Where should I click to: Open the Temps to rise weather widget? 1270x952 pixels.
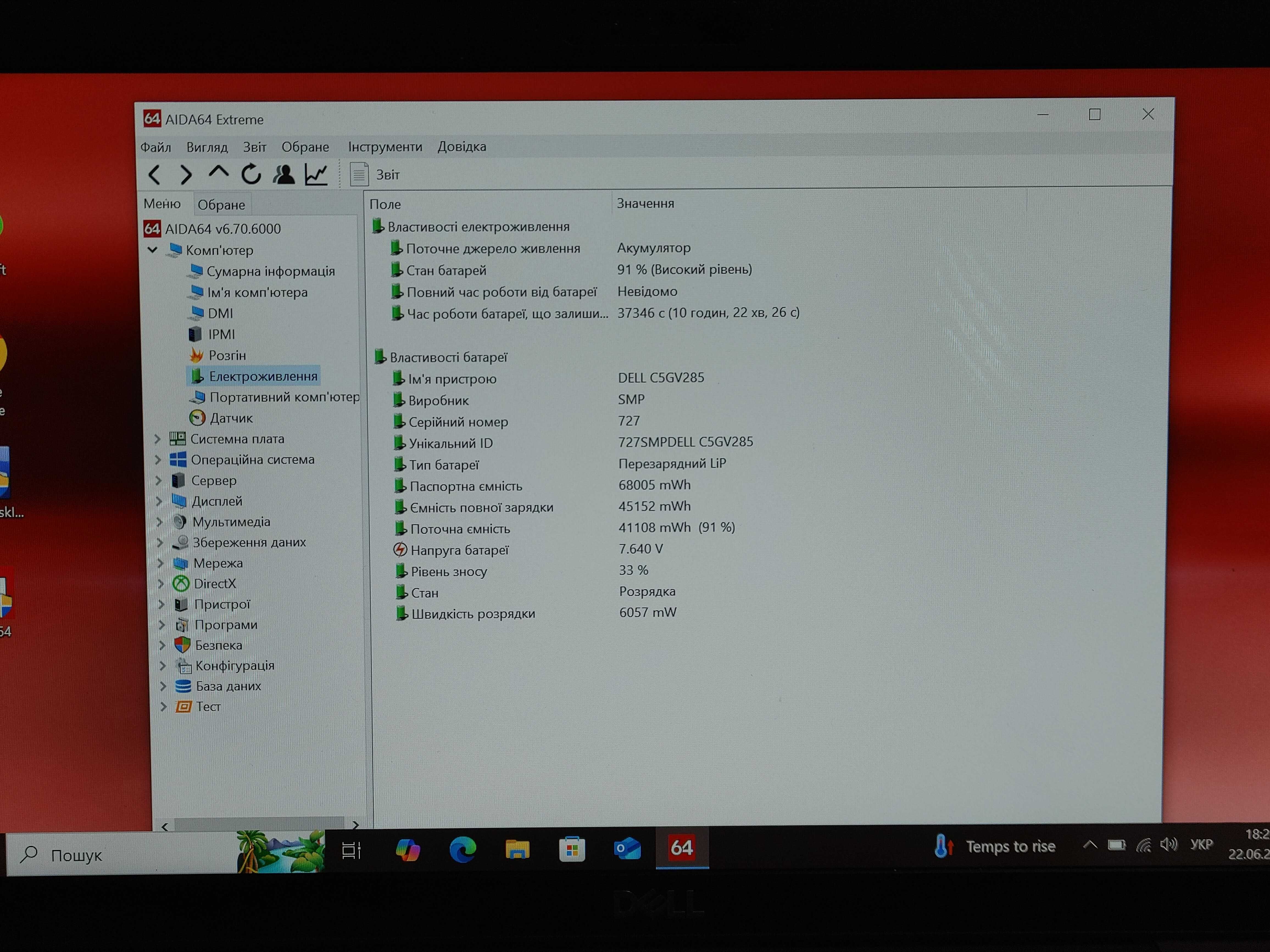995,846
